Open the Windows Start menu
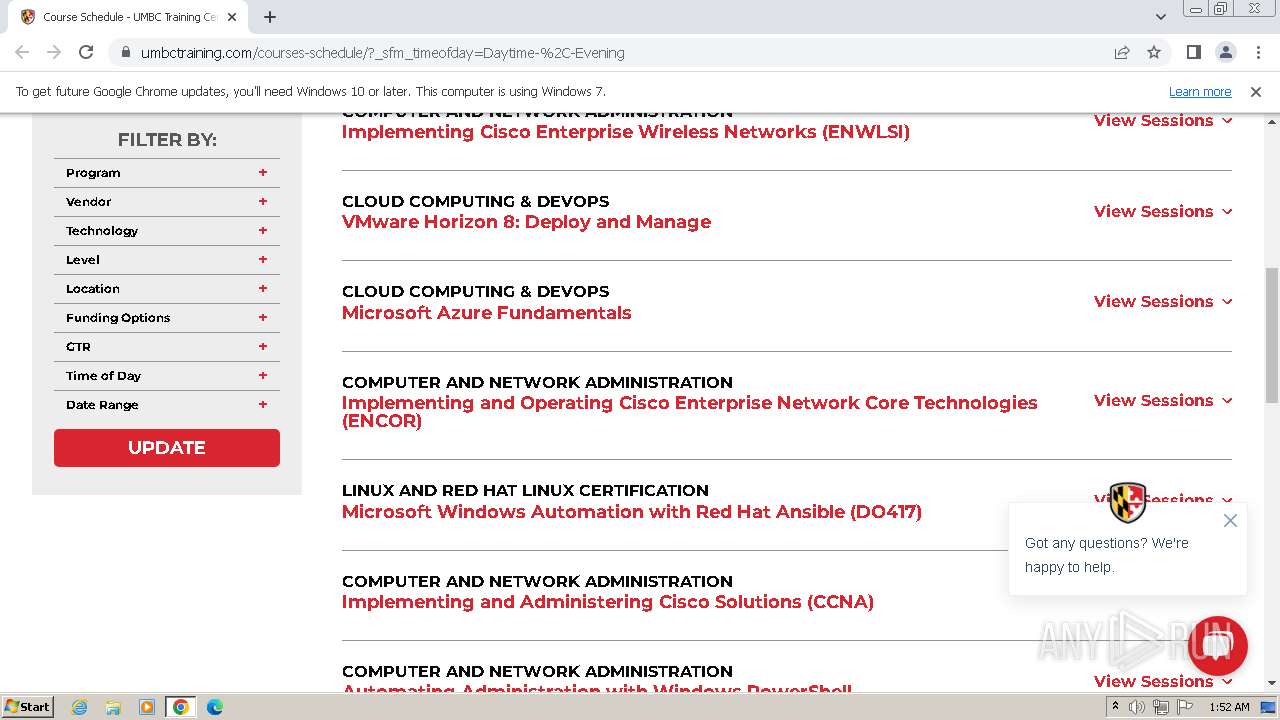 [x=28, y=706]
